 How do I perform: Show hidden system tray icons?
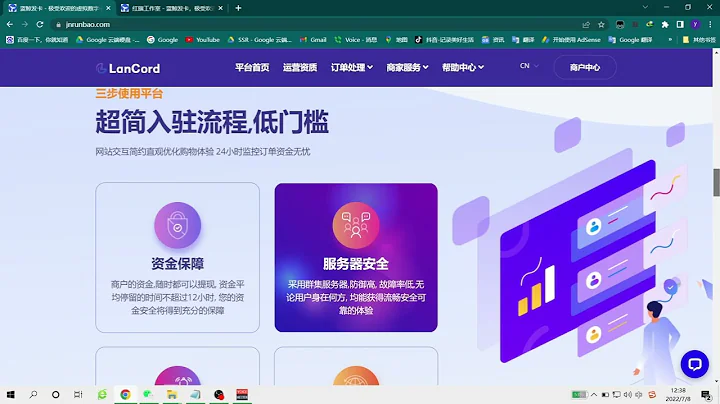(594, 394)
